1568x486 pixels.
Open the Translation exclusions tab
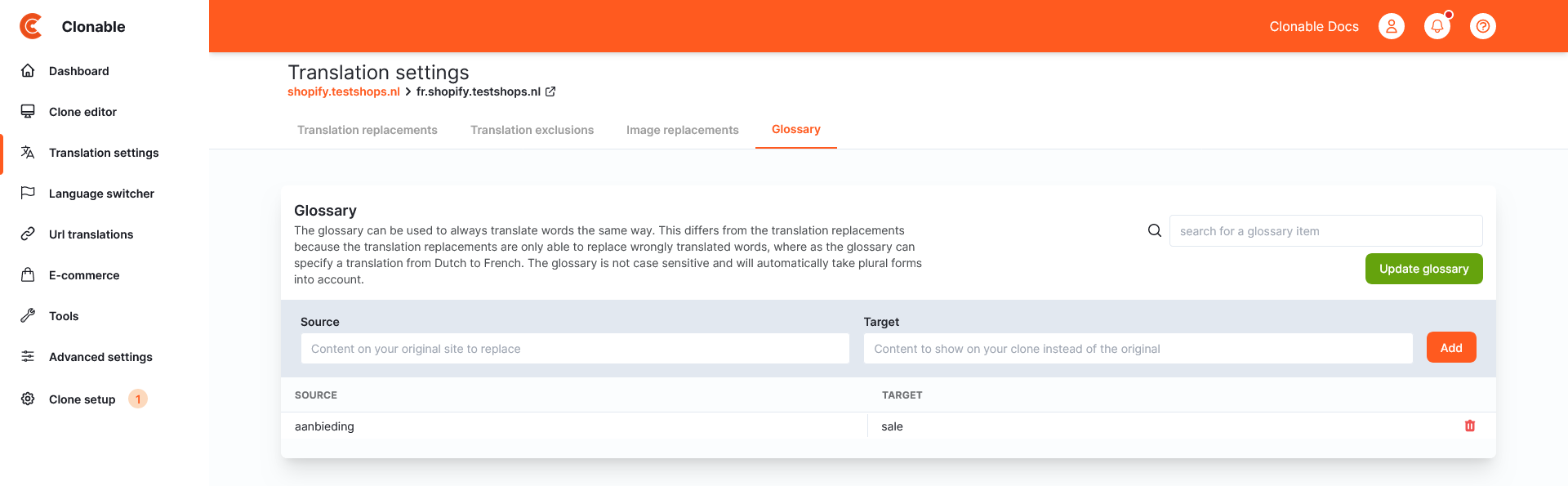coord(532,130)
